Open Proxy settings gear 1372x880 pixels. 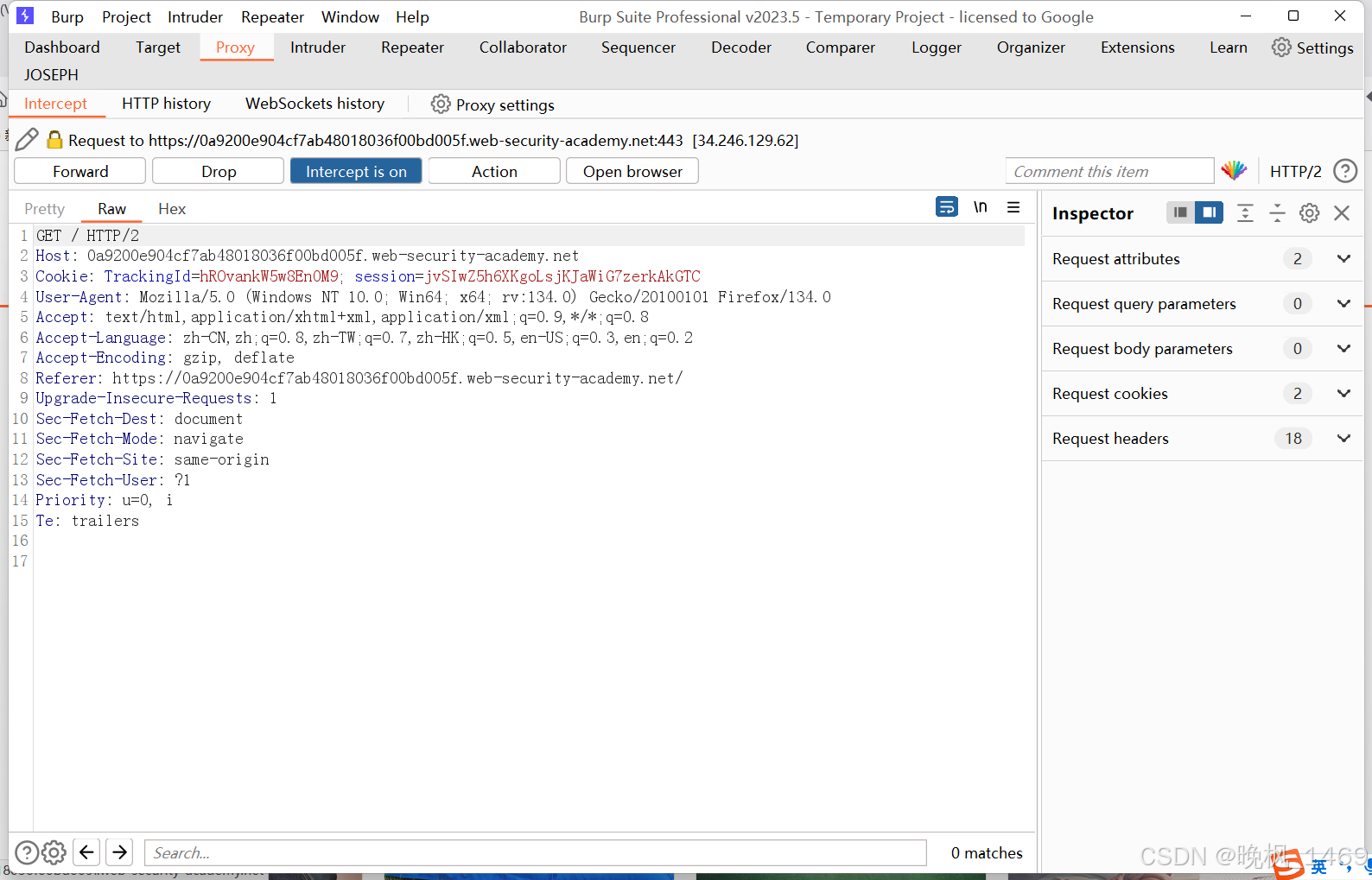coord(492,104)
